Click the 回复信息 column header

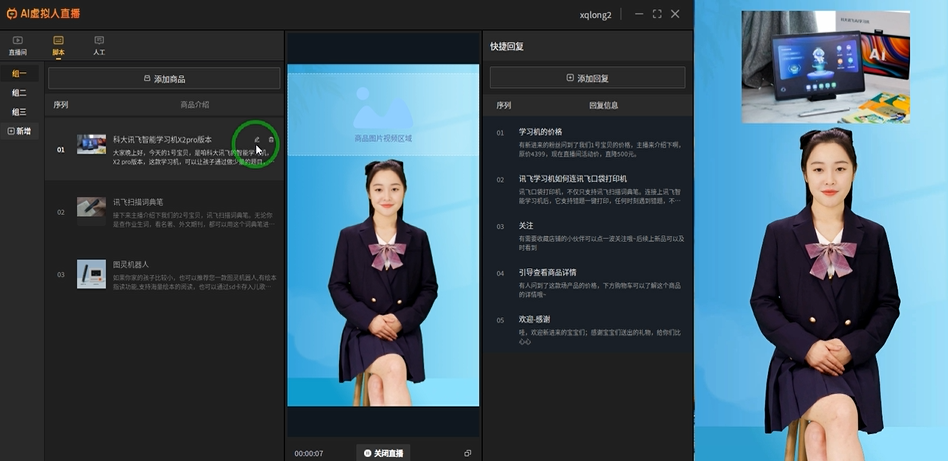pyautogui.click(x=603, y=105)
